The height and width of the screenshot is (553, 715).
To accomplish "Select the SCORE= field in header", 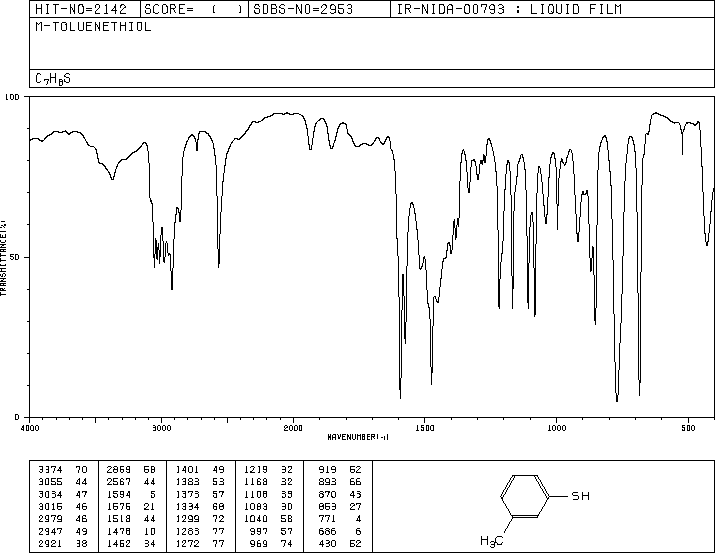I will pyautogui.click(x=194, y=10).
